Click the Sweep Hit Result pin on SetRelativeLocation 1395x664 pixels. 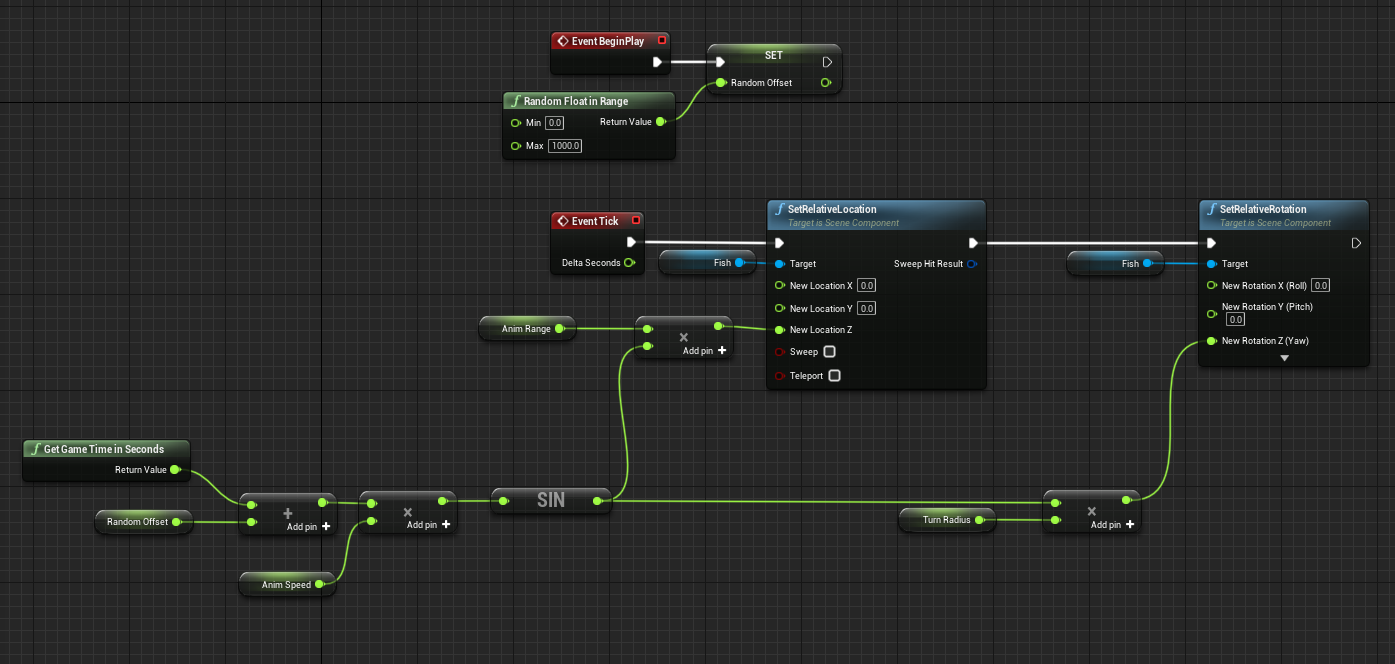click(x=971, y=263)
